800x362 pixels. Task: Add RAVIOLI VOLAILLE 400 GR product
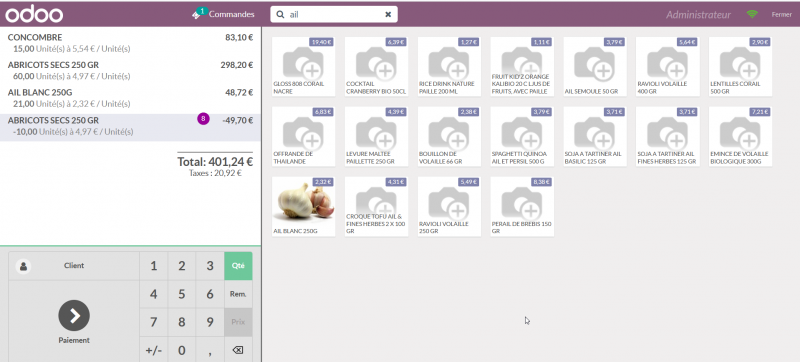tap(668, 66)
